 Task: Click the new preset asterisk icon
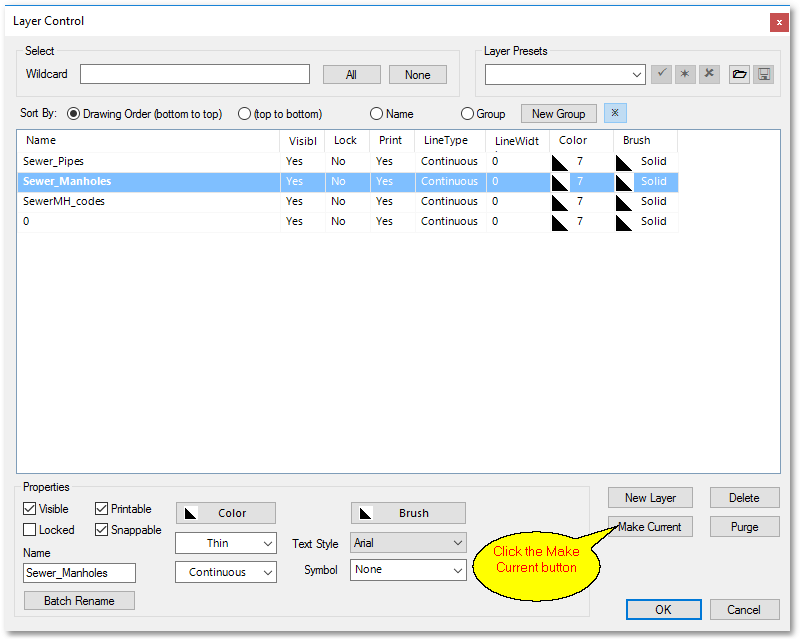(685, 74)
